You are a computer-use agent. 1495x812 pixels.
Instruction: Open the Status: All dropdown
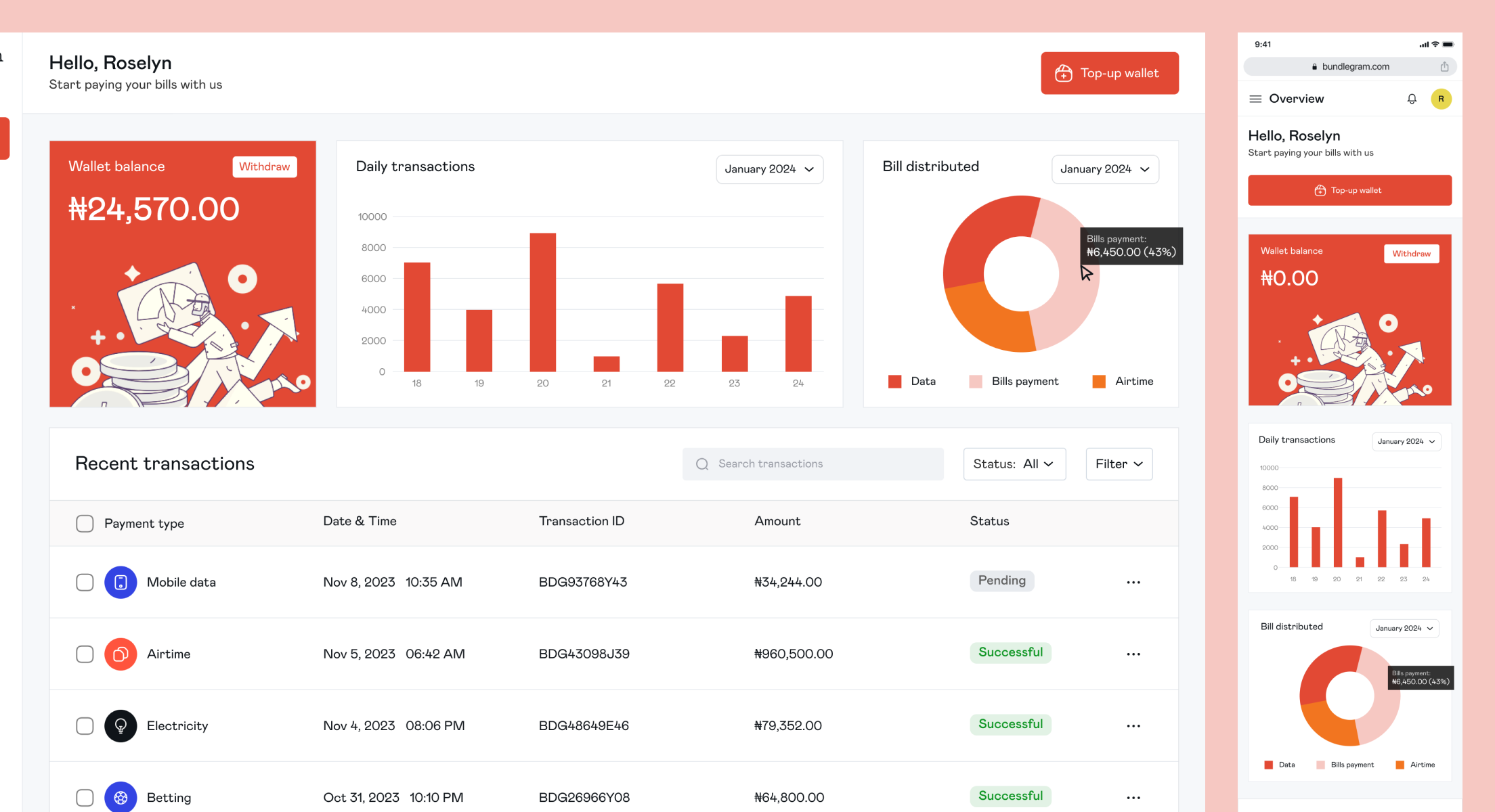[1014, 464]
